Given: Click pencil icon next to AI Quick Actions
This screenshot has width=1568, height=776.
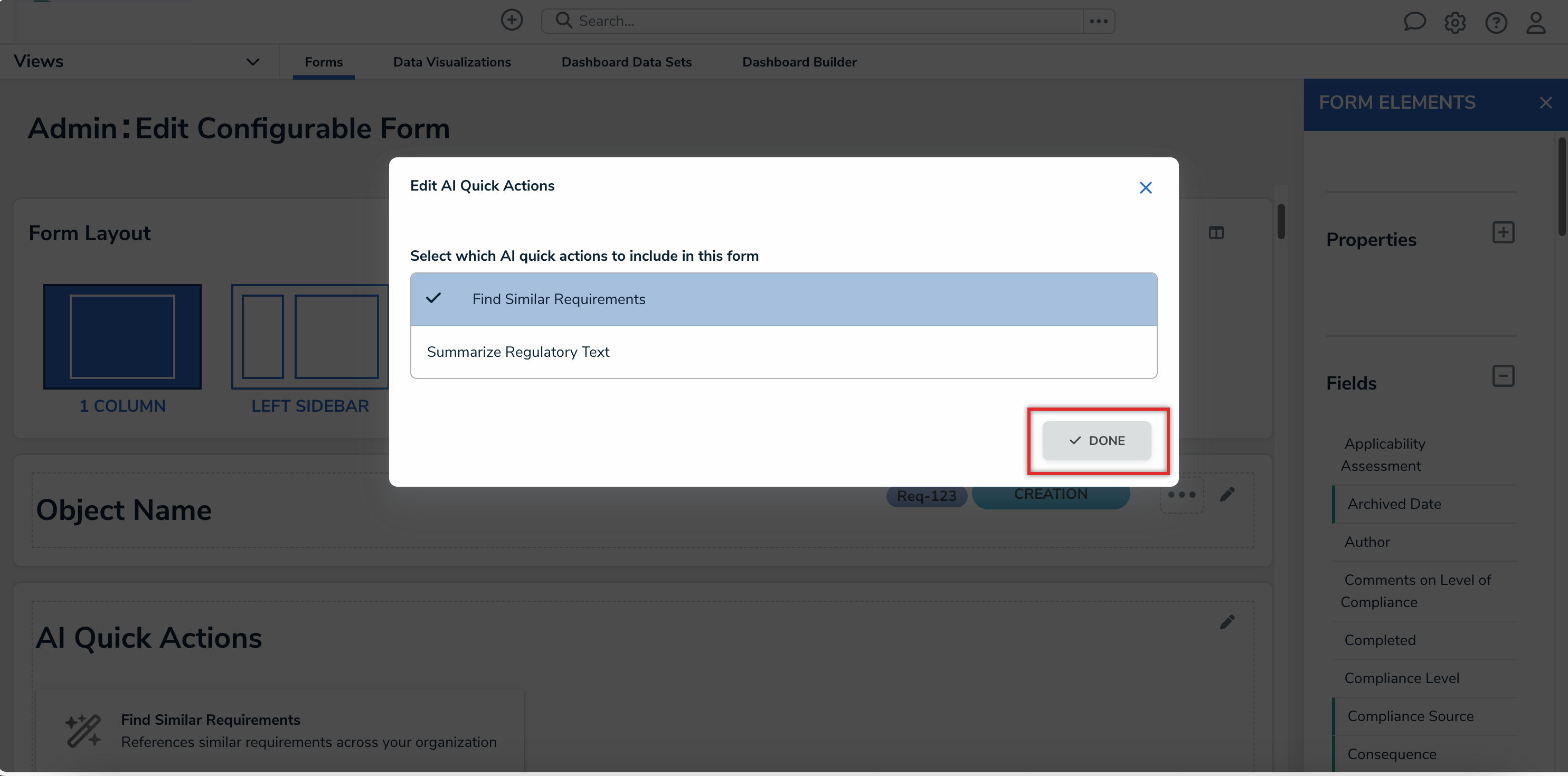Looking at the screenshot, I should [x=1227, y=622].
